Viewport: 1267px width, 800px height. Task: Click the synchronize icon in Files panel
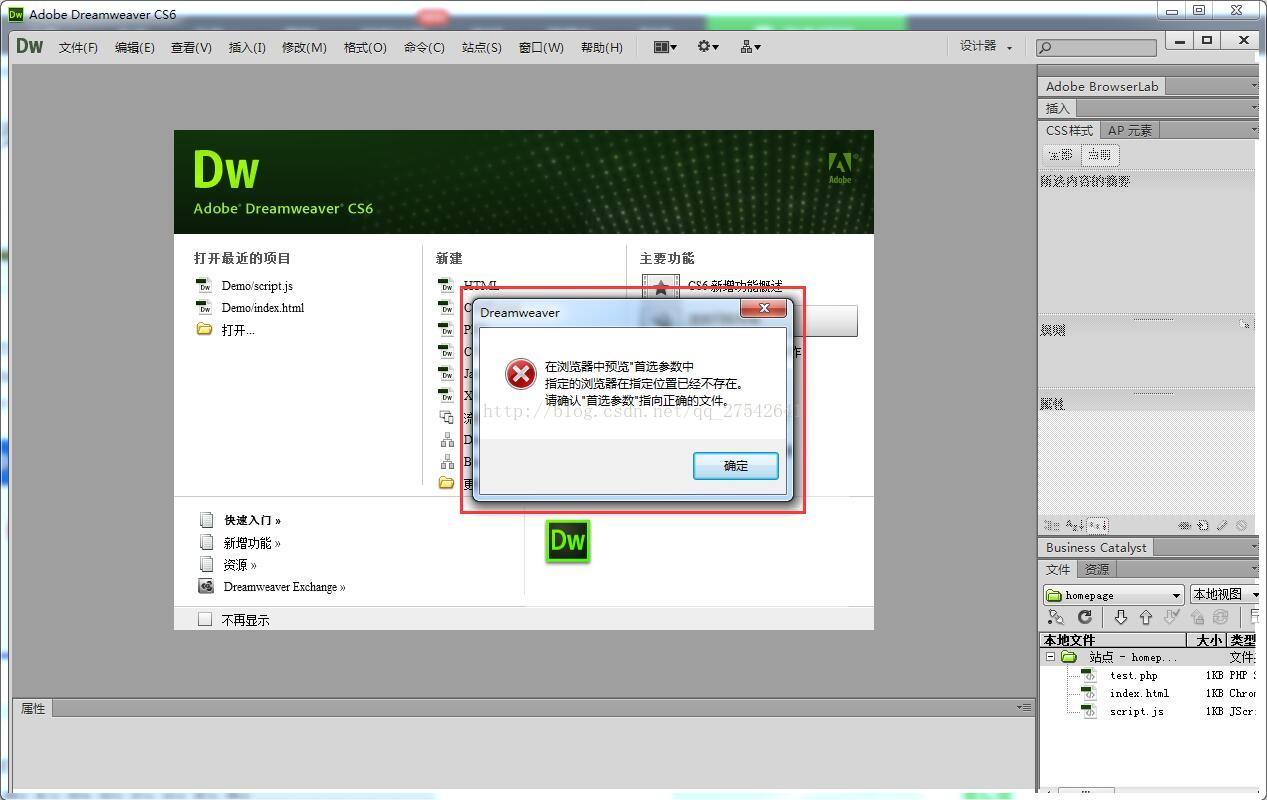[1220, 618]
